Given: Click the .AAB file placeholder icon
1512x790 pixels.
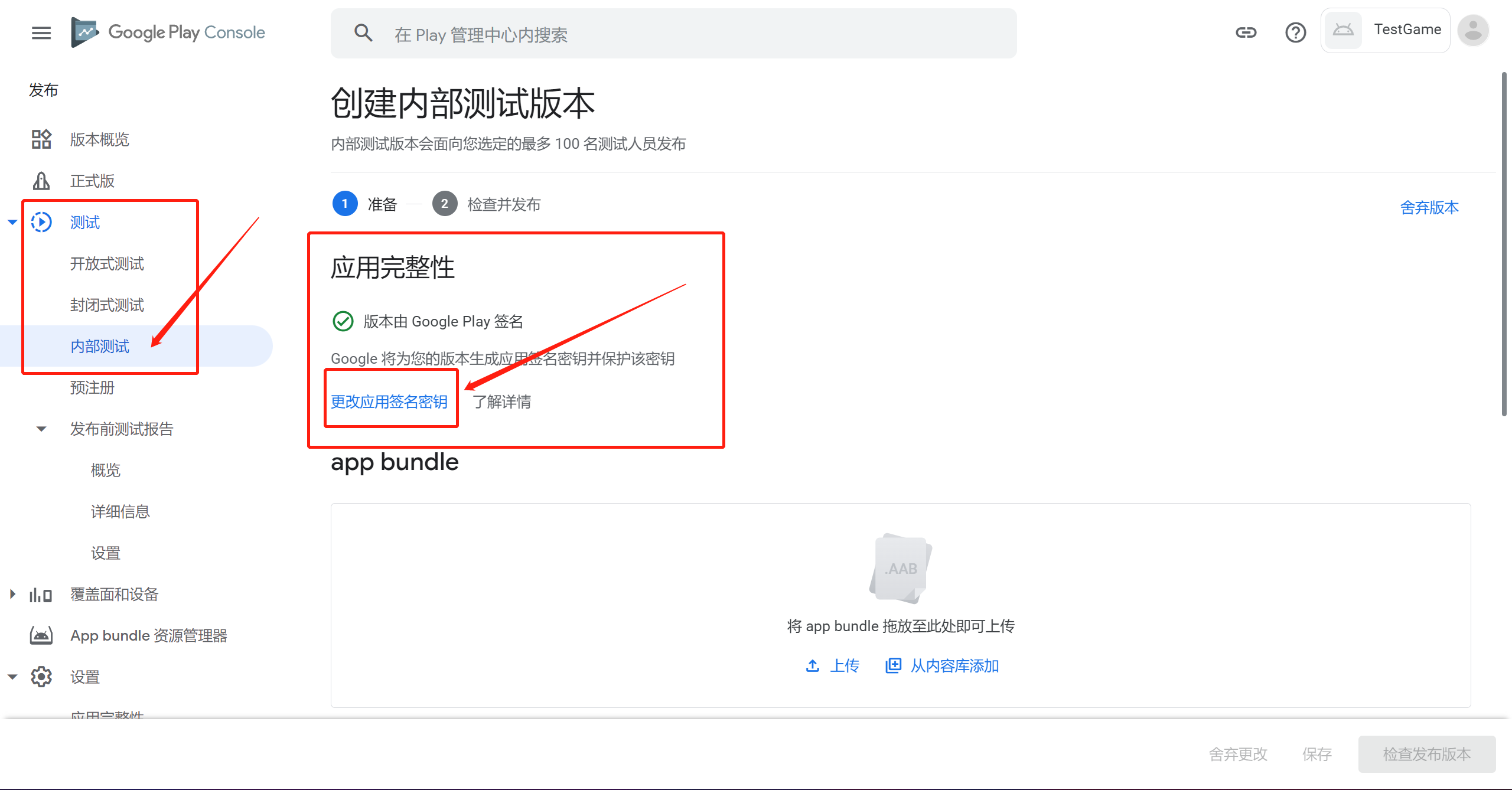Looking at the screenshot, I should [901, 568].
